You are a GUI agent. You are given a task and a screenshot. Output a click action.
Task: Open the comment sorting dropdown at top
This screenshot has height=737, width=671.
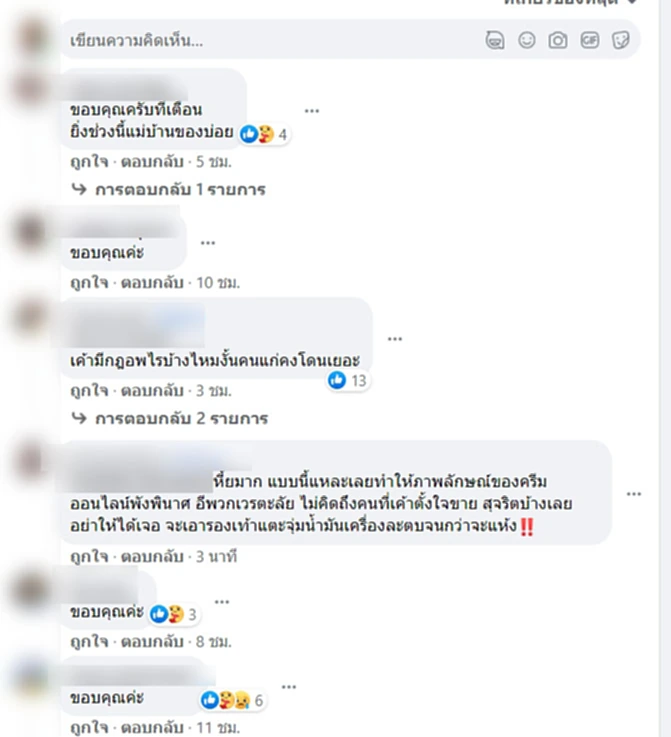pyautogui.click(x=570, y=2)
